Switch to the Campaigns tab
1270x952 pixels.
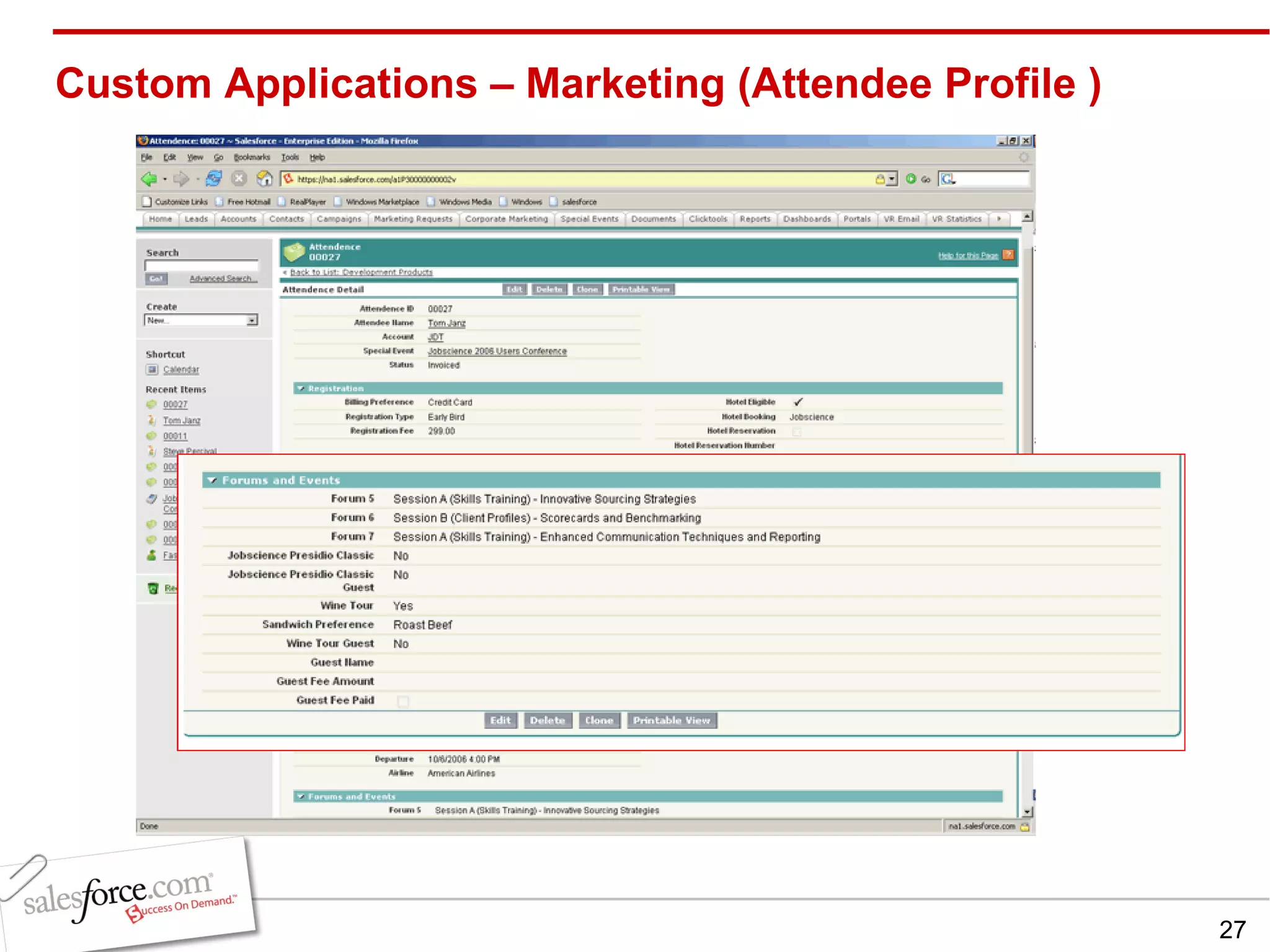click(339, 219)
